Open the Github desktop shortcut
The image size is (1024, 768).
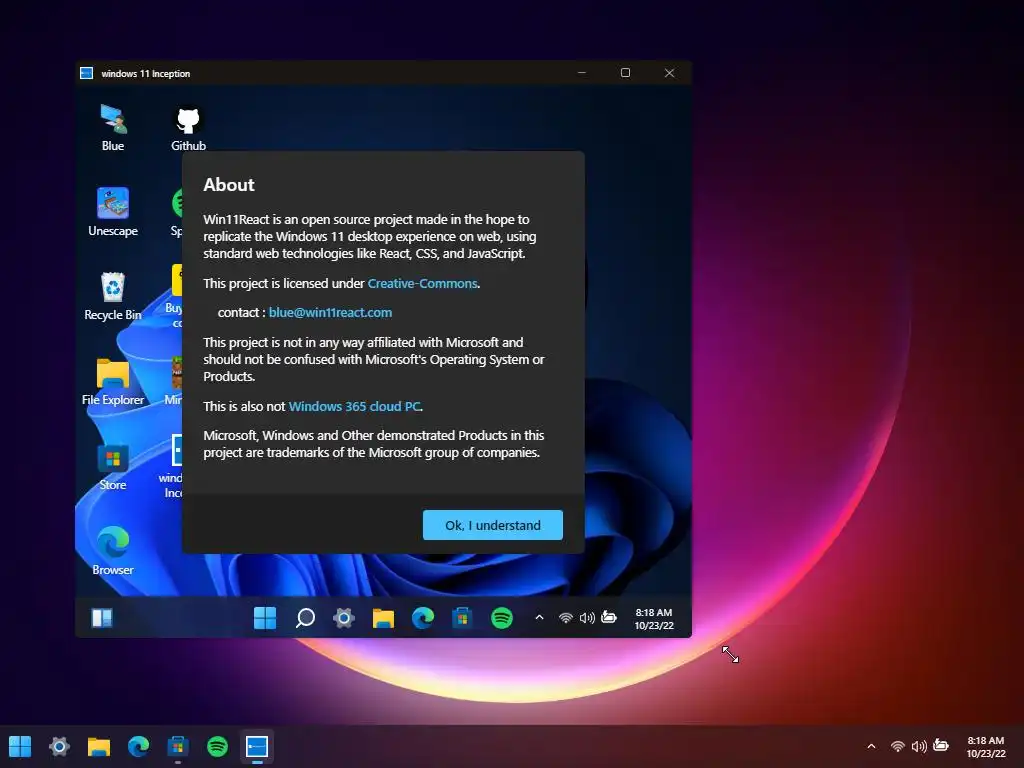[x=188, y=127]
